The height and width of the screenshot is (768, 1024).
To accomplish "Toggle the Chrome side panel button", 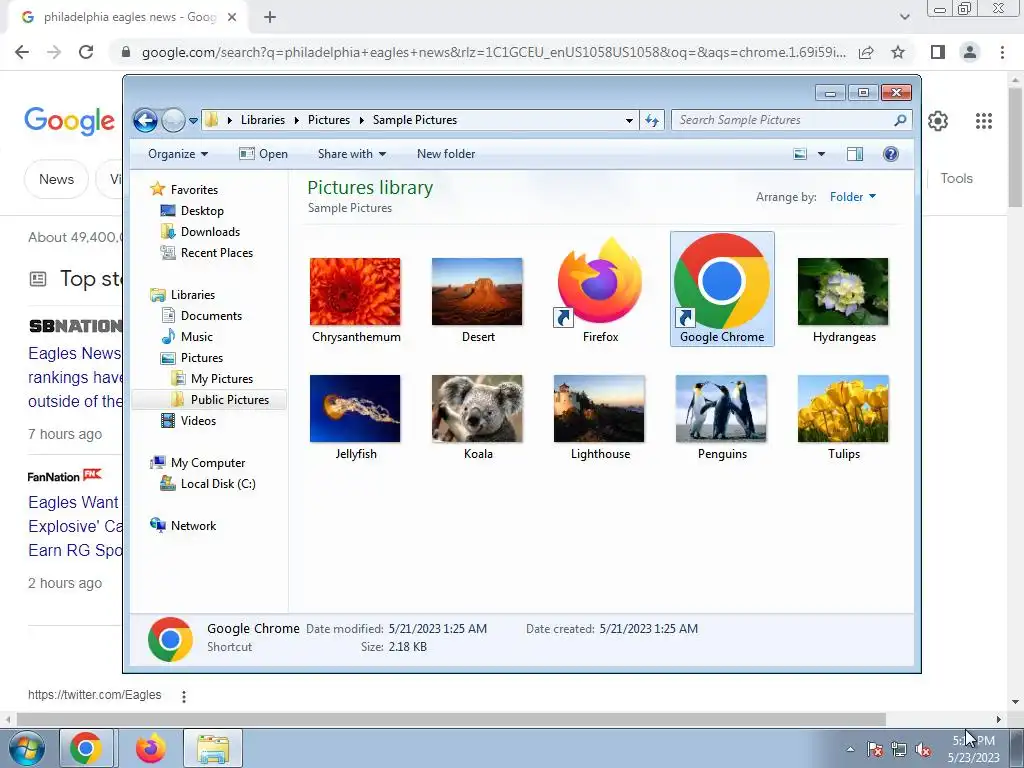I will click(x=938, y=52).
